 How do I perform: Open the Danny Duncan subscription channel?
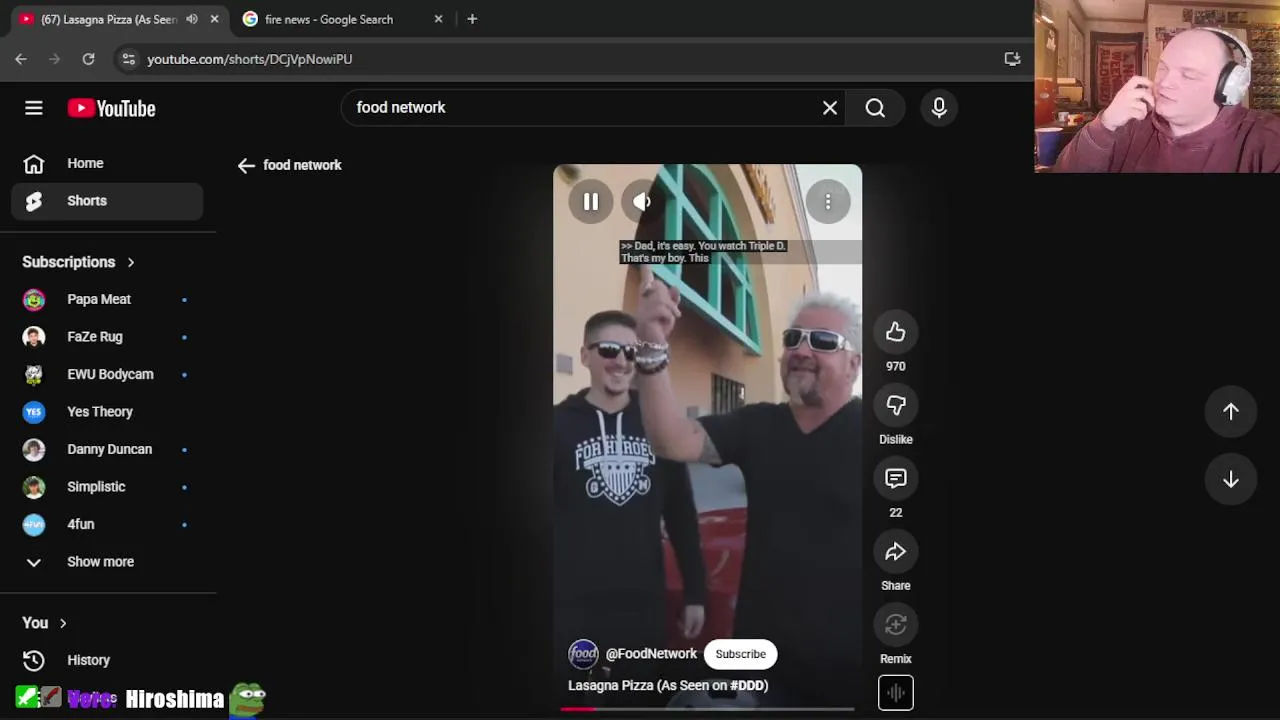pos(108,449)
